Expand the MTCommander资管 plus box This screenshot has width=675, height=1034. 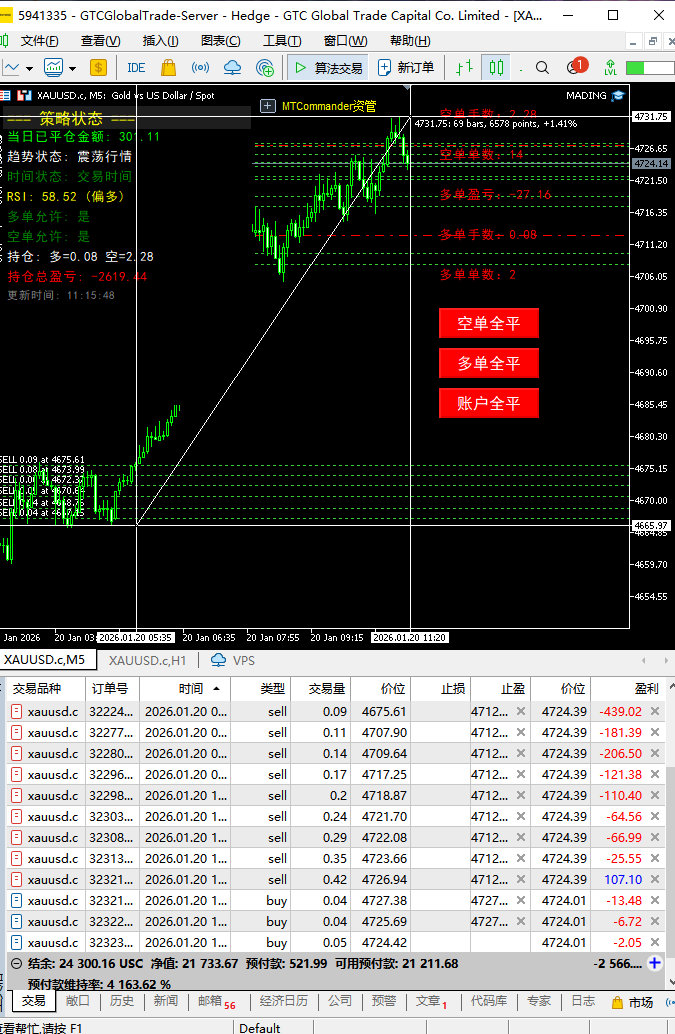pos(268,106)
